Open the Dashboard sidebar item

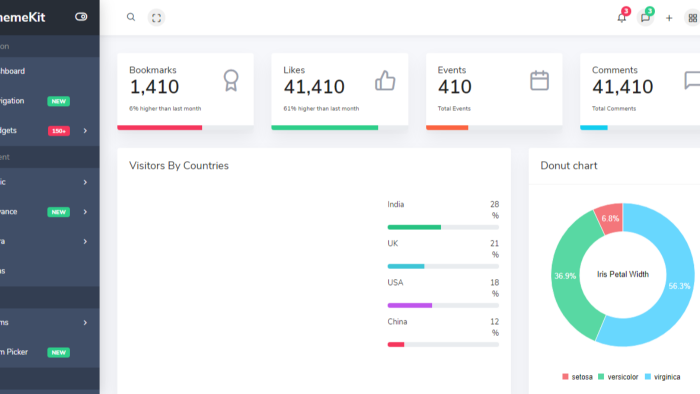click(50, 71)
